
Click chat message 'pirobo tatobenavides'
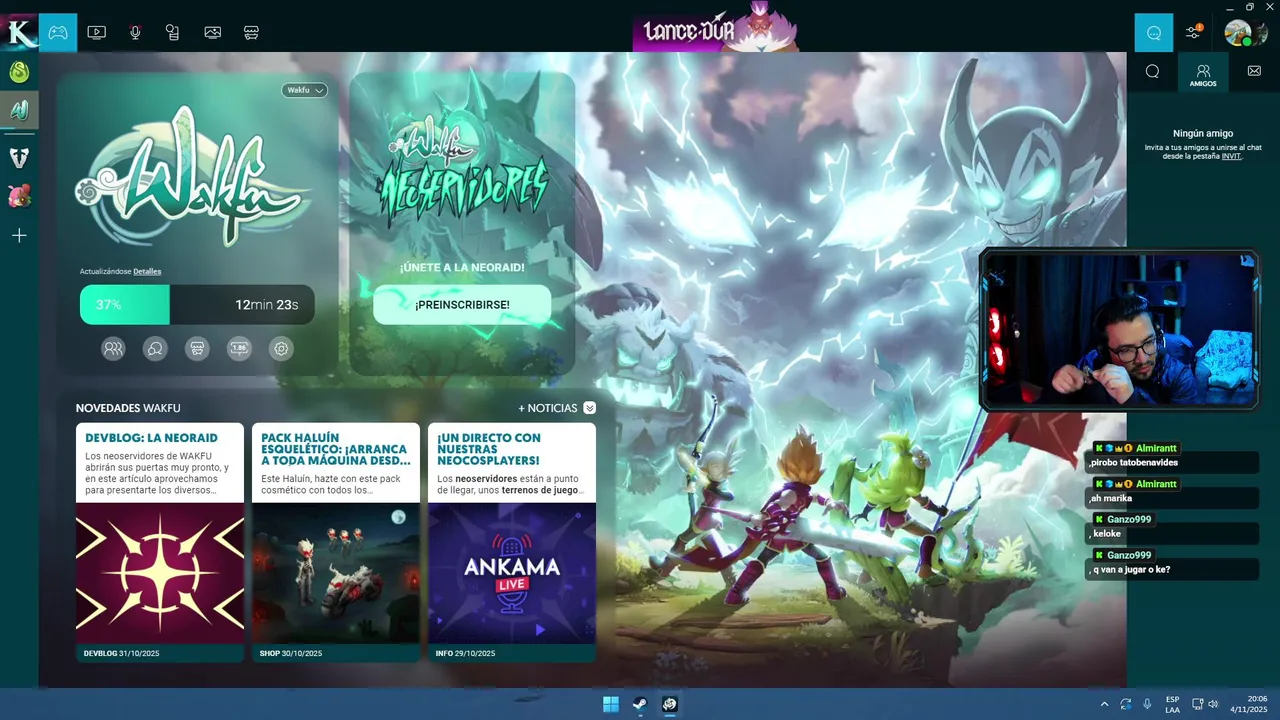coord(1134,463)
